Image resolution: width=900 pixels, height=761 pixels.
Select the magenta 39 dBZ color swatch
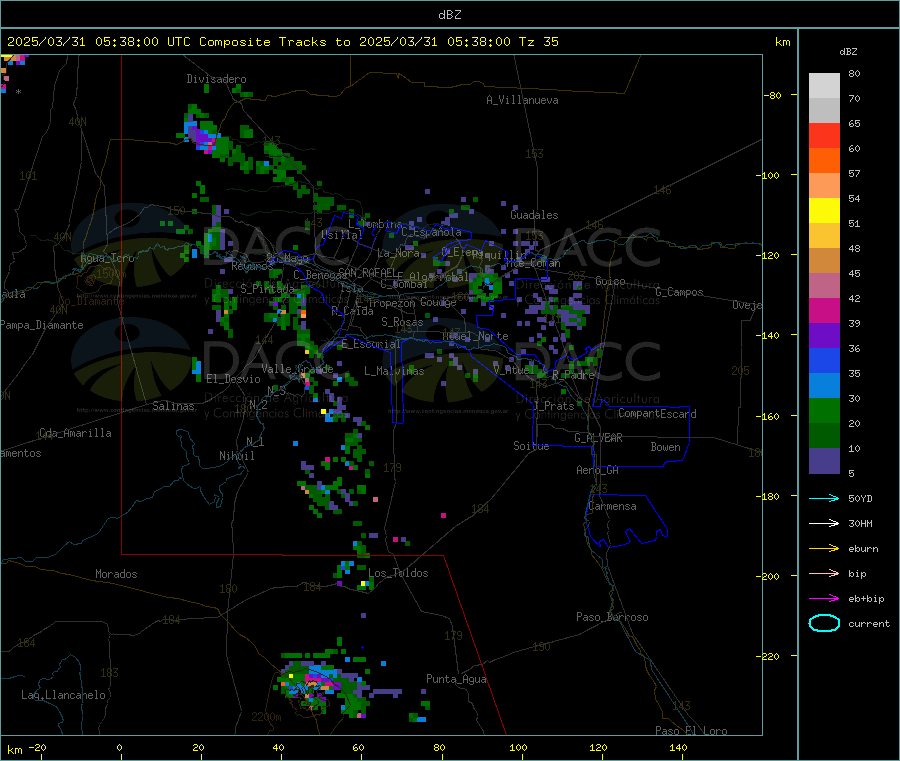tap(824, 310)
